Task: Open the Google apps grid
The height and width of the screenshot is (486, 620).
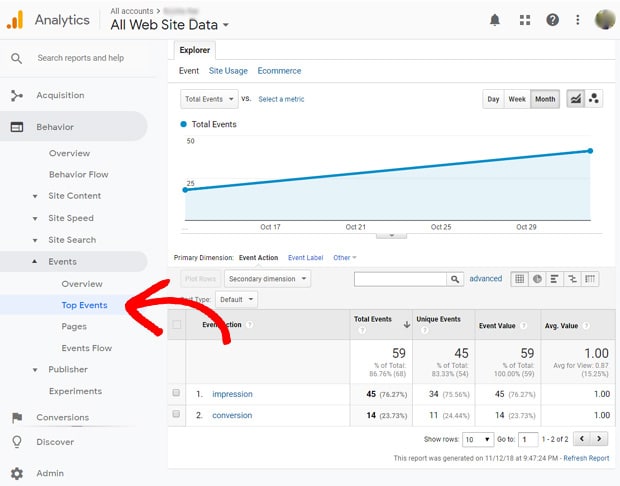Action: (x=525, y=20)
